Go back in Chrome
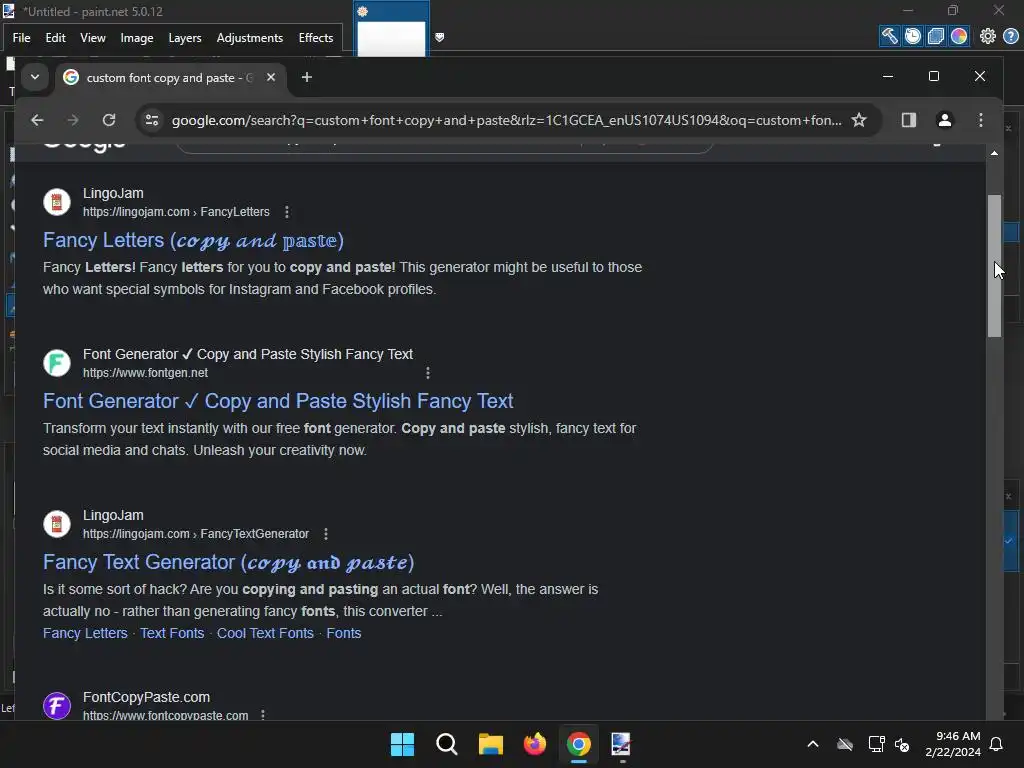This screenshot has width=1024, height=768. pyautogui.click(x=37, y=120)
